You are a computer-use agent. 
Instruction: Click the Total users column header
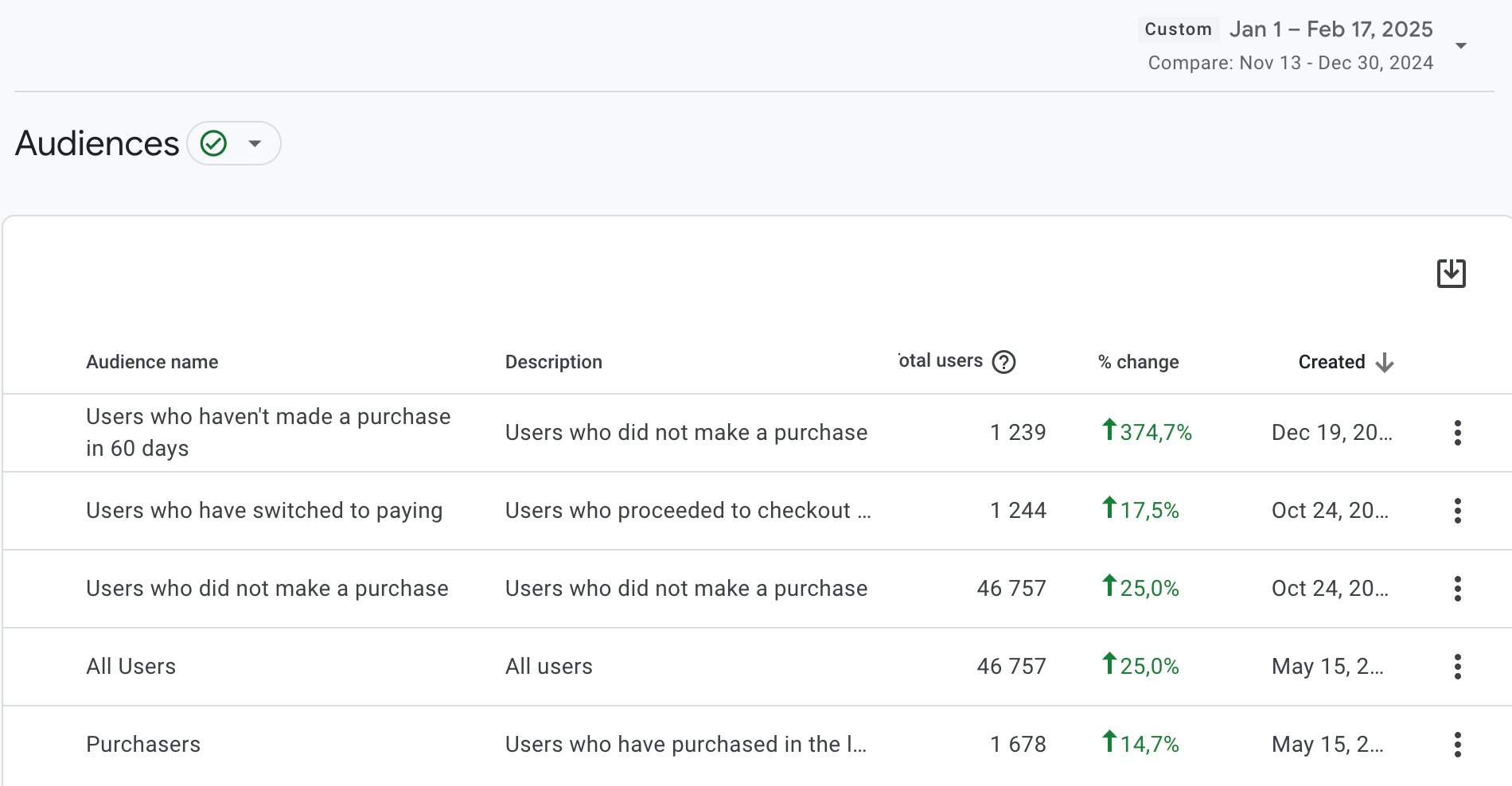coord(941,361)
